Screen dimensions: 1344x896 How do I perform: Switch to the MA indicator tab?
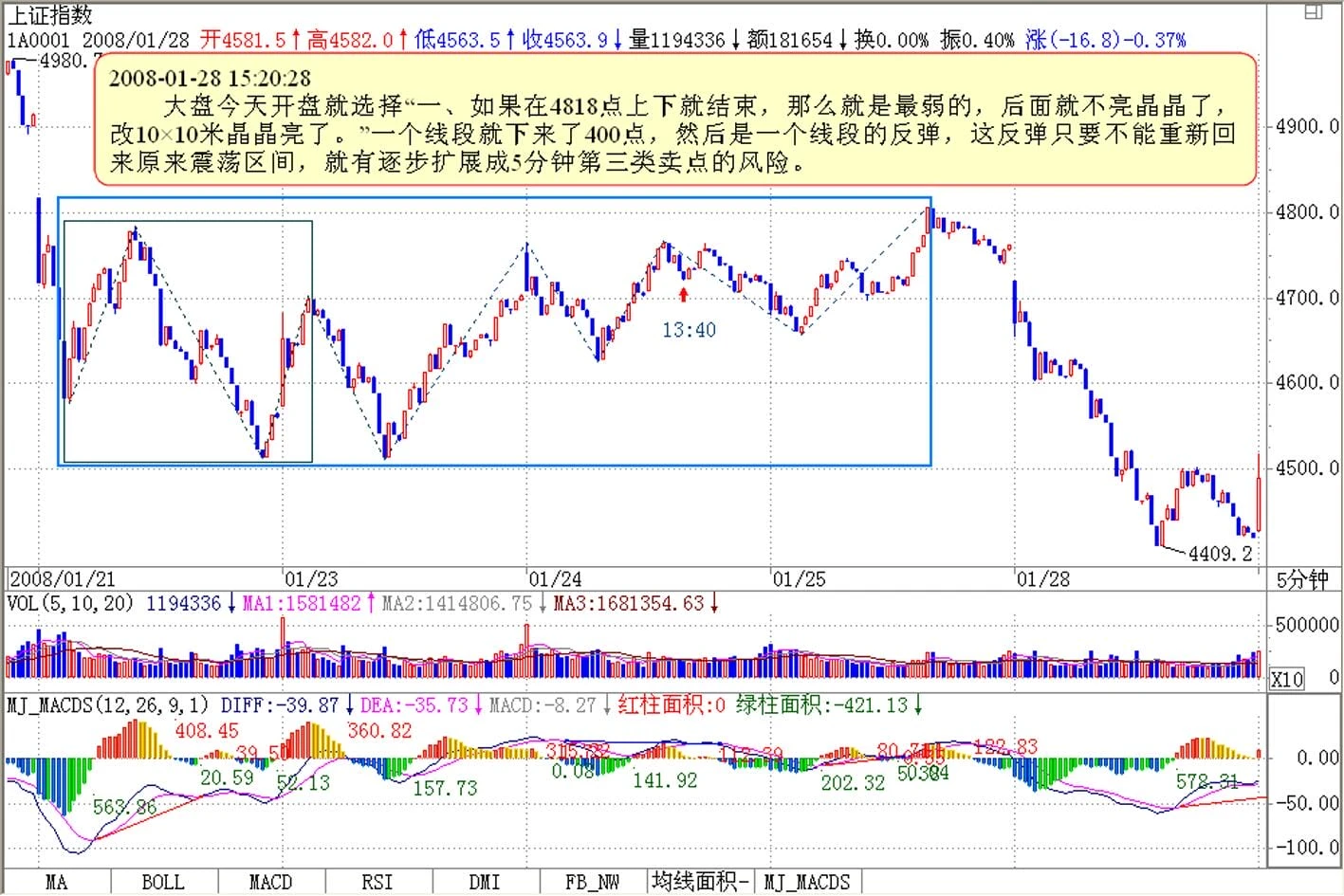click(57, 882)
